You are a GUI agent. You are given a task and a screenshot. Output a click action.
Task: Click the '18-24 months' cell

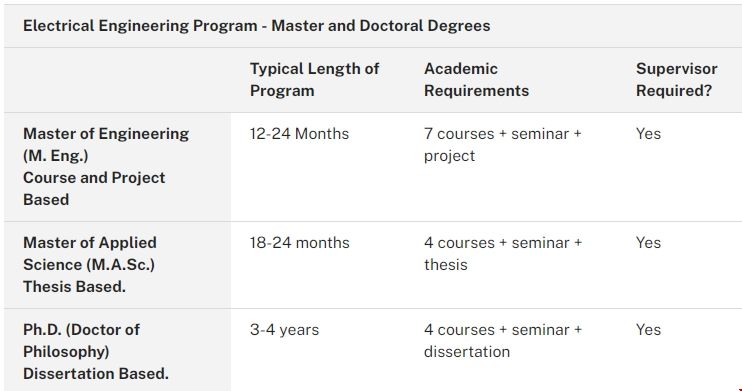(x=300, y=243)
